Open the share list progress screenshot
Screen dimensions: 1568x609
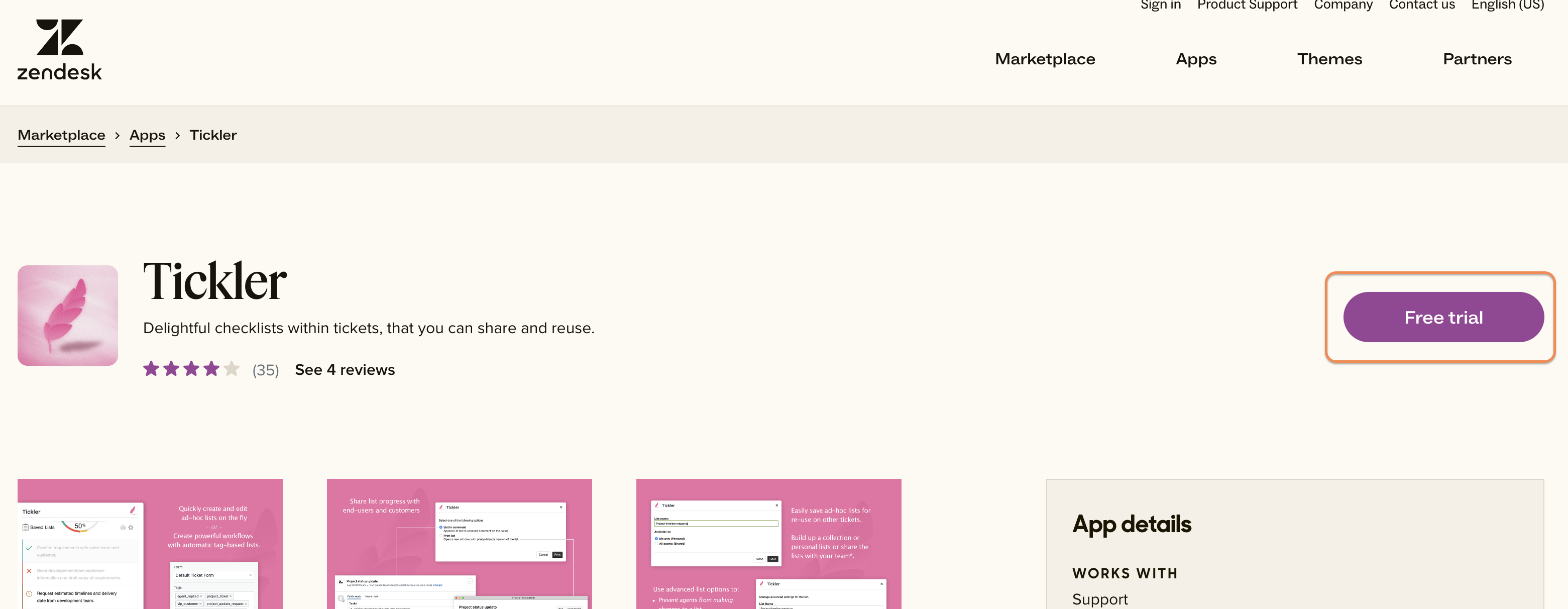click(459, 544)
